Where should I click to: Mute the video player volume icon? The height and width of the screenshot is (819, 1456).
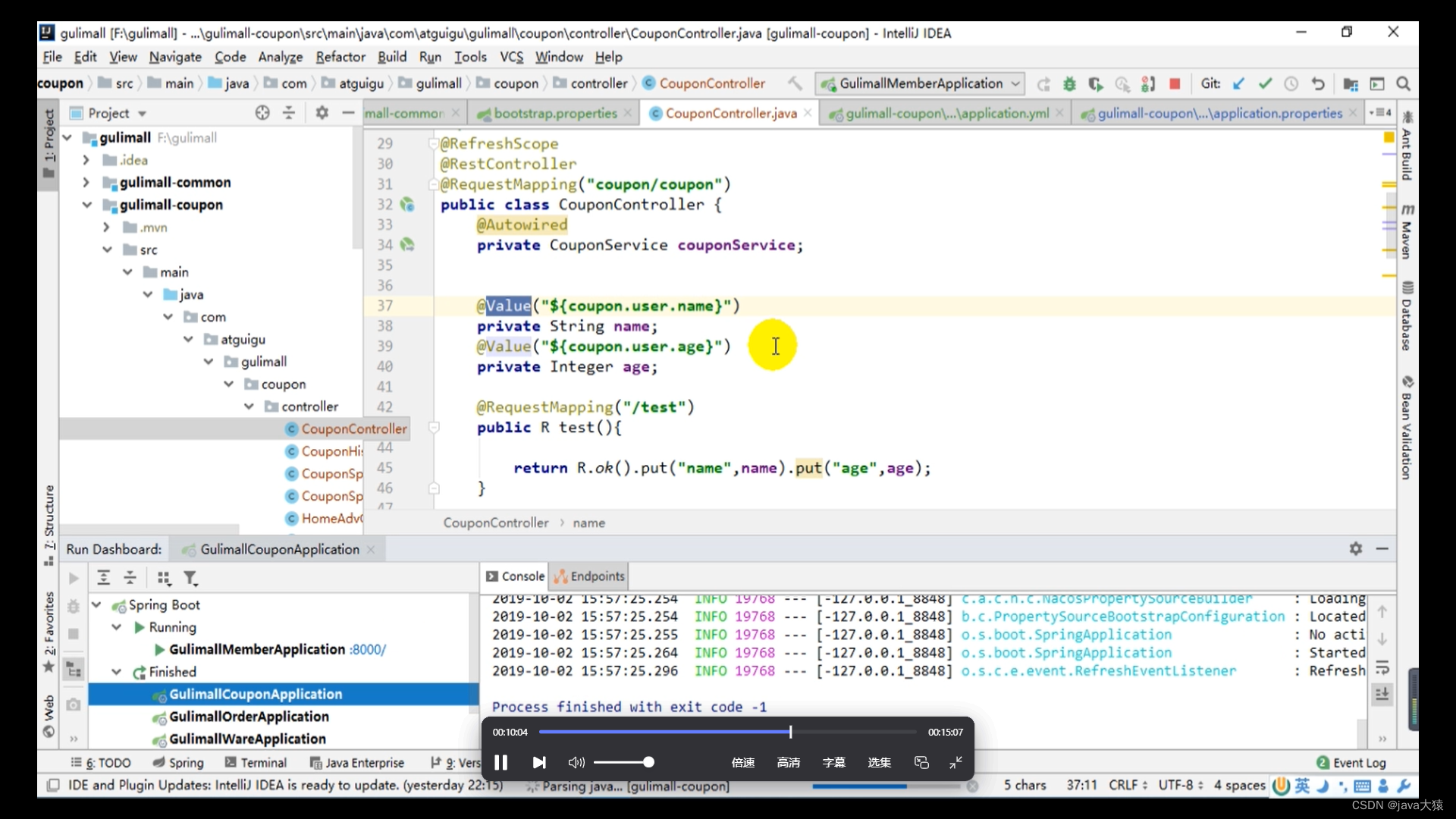coord(576,762)
